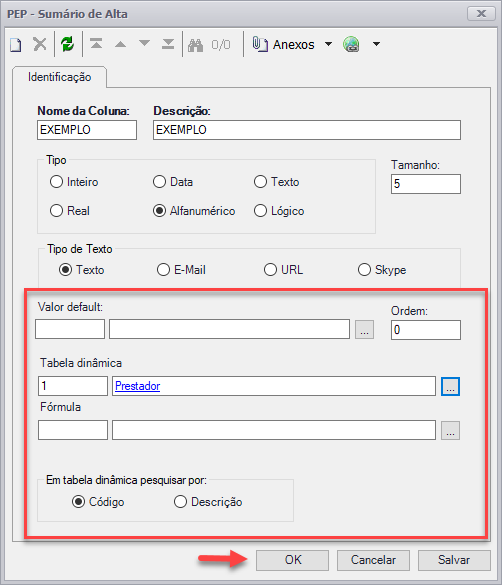
Task: Click the Valor default description field
Action: (x=229, y=329)
